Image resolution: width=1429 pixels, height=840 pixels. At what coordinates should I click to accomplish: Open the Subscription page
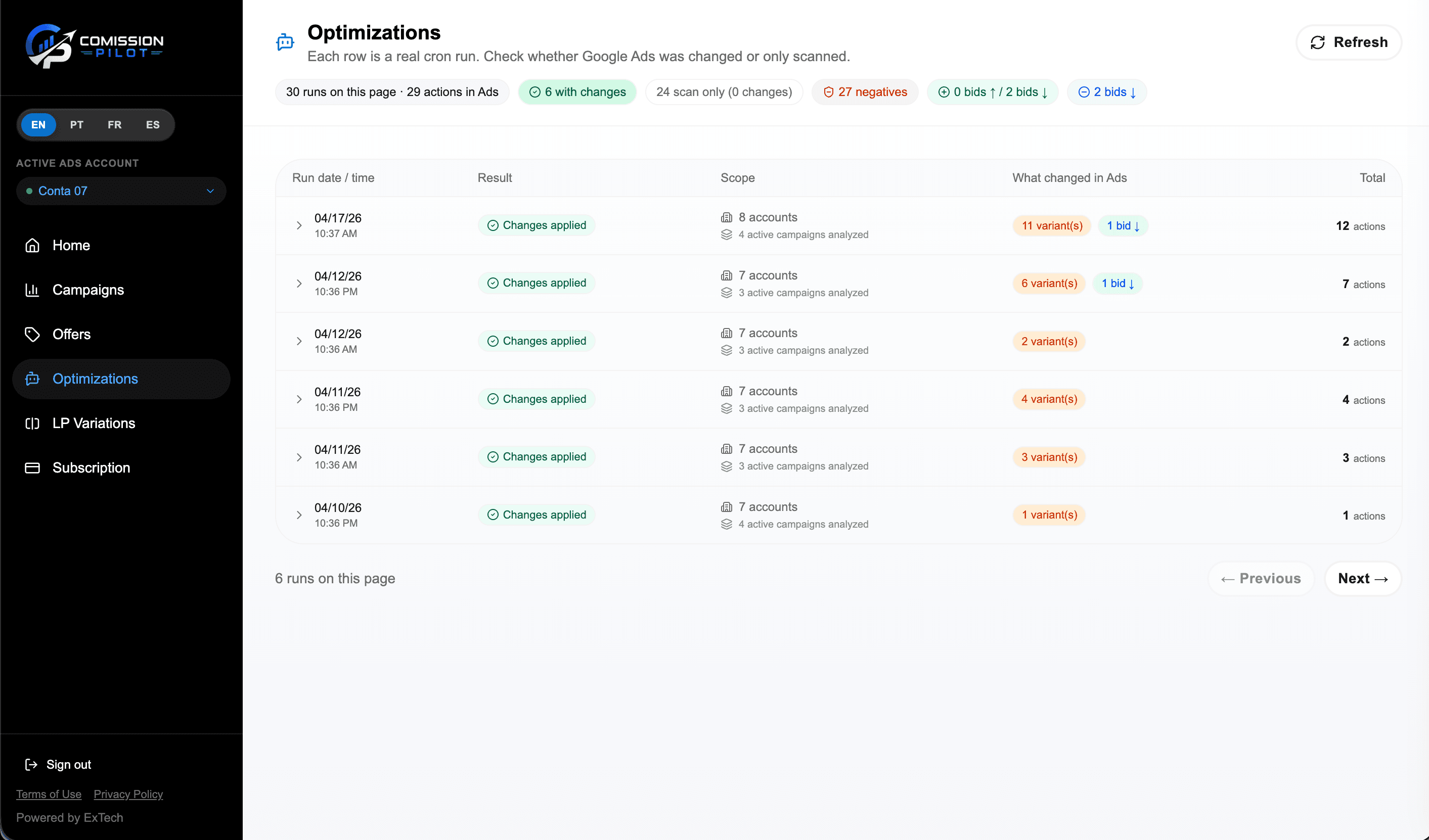pos(92,467)
